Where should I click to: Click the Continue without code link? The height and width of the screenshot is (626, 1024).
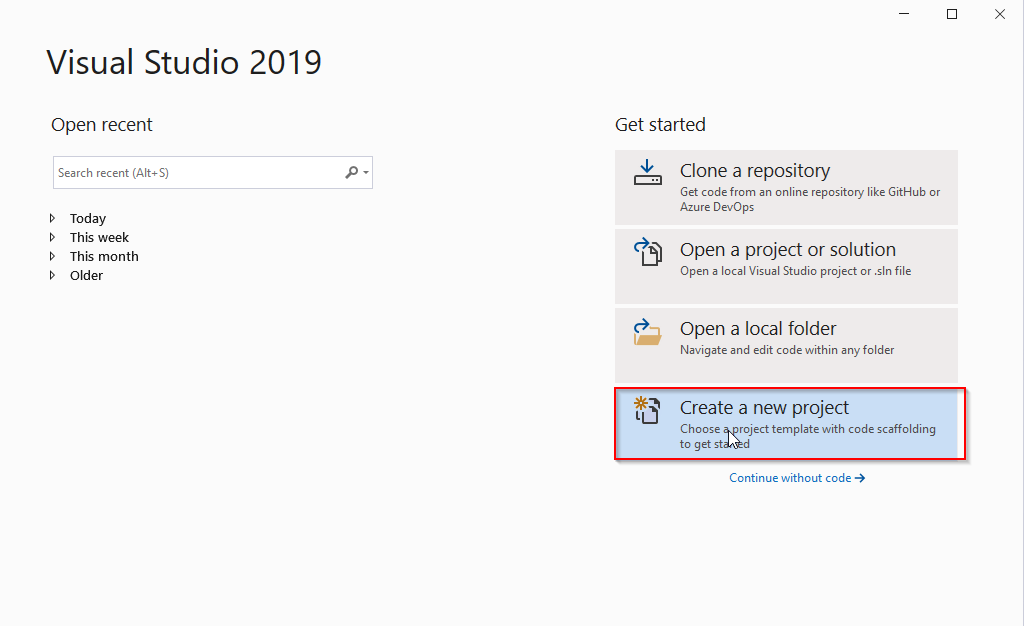pyautogui.click(x=790, y=478)
